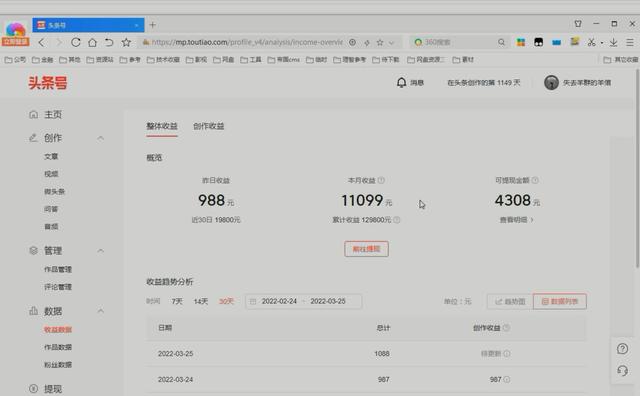The image size is (640, 396).
Task: Click the 头条号 logo
Action: tap(48, 83)
